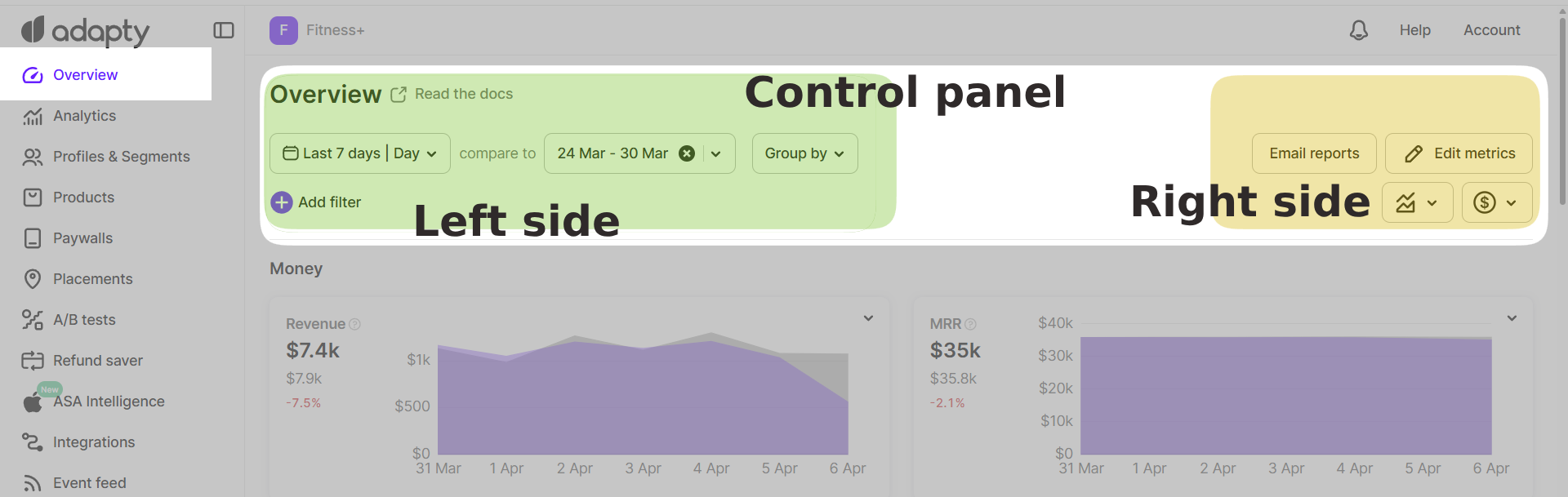Click the notification bell icon
1568x497 pixels.
[1358, 30]
